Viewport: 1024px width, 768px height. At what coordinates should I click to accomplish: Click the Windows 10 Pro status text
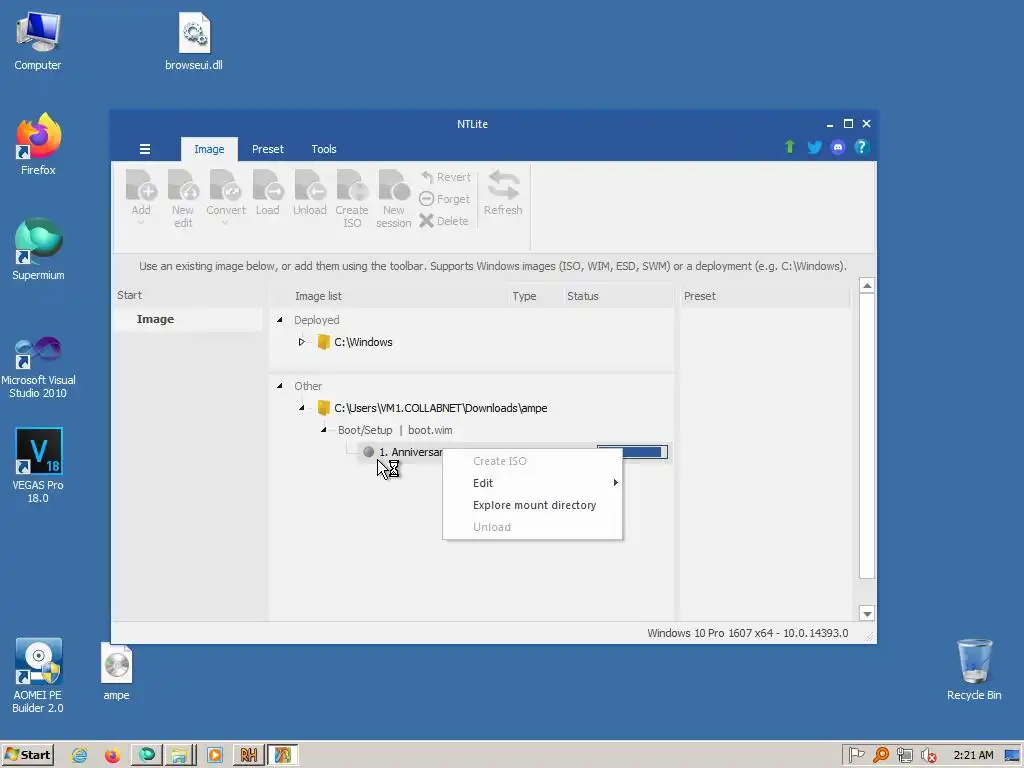[747, 633]
